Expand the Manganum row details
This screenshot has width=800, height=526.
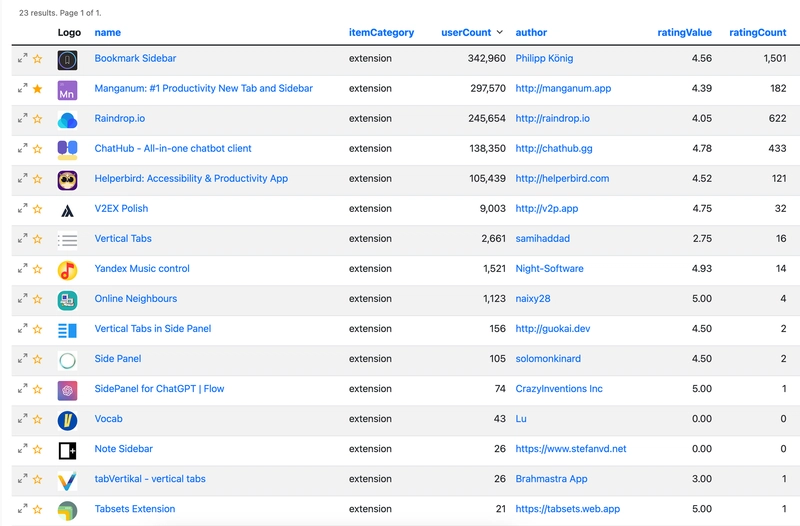click(22, 88)
